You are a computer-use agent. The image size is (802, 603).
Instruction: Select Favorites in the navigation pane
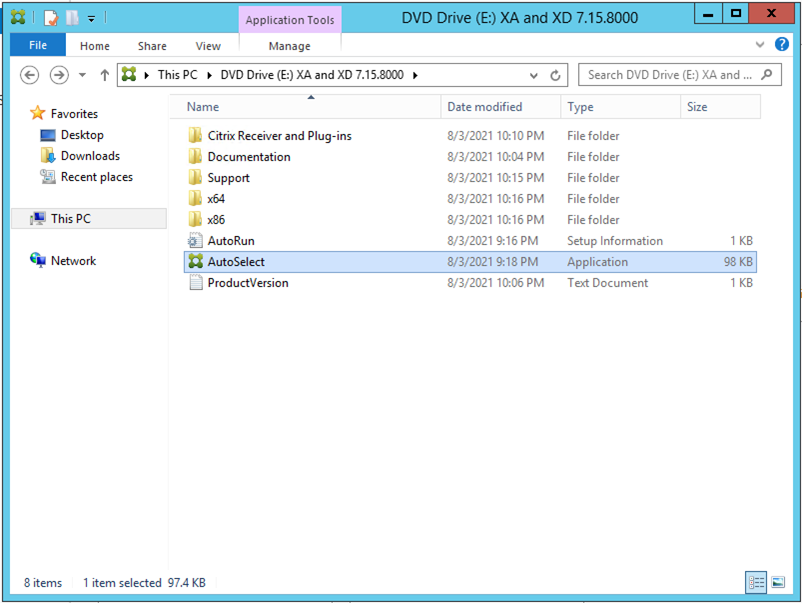(74, 114)
